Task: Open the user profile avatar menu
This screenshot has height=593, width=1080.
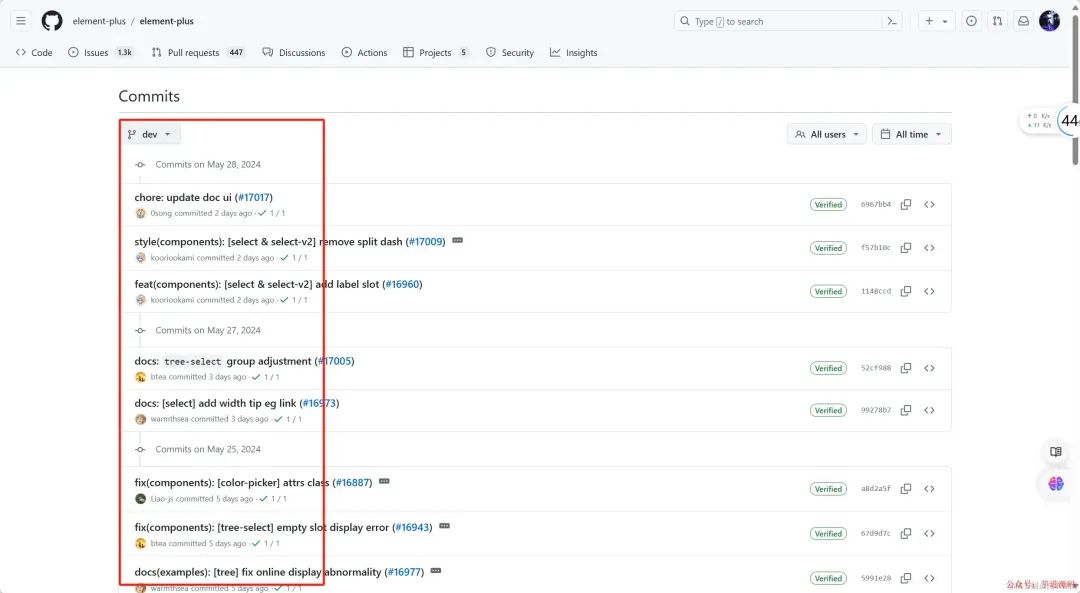Action: 1050,21
